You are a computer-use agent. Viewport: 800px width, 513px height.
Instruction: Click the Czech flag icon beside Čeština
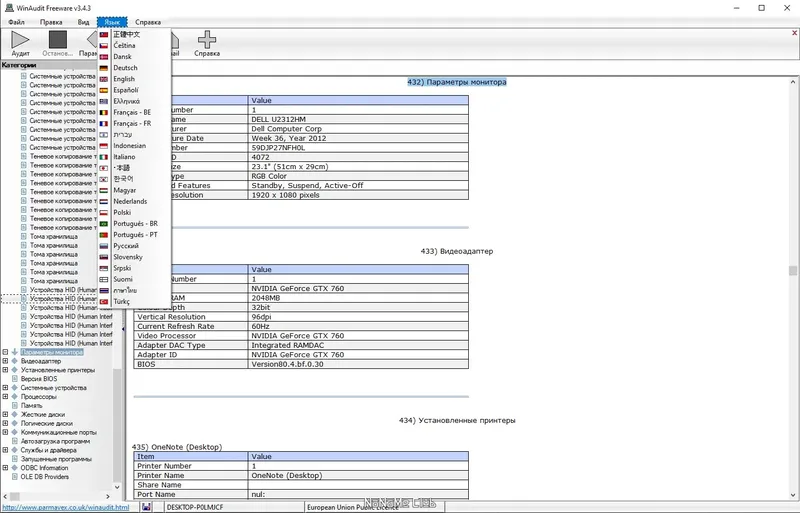[104, 45]
